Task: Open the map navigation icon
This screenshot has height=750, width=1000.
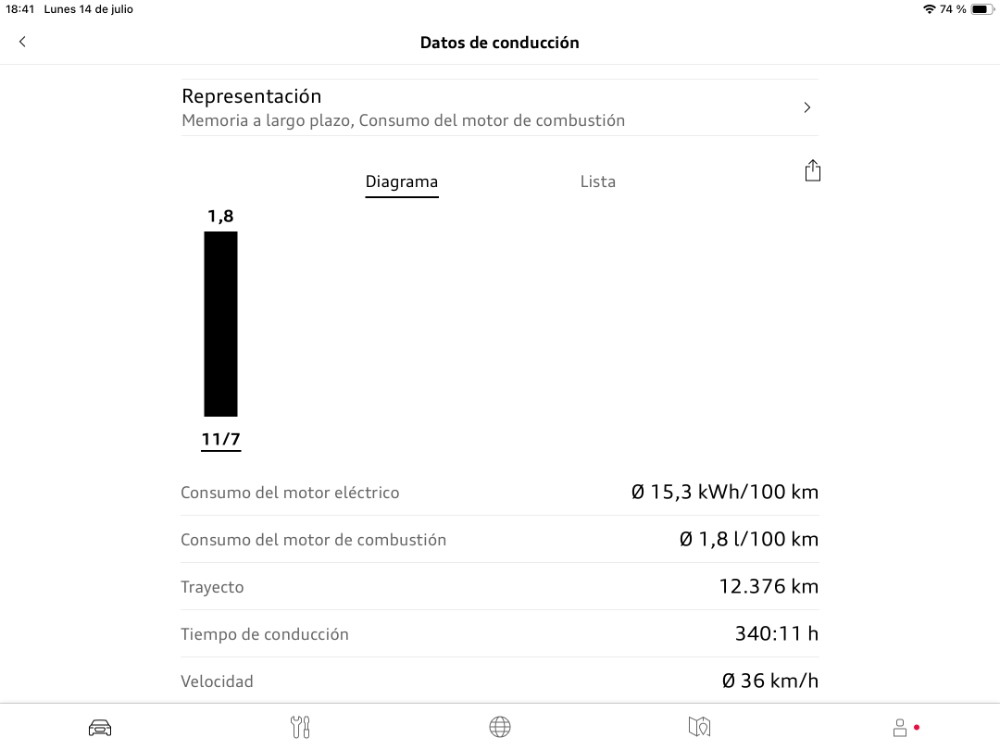Action: coord(700,727)
